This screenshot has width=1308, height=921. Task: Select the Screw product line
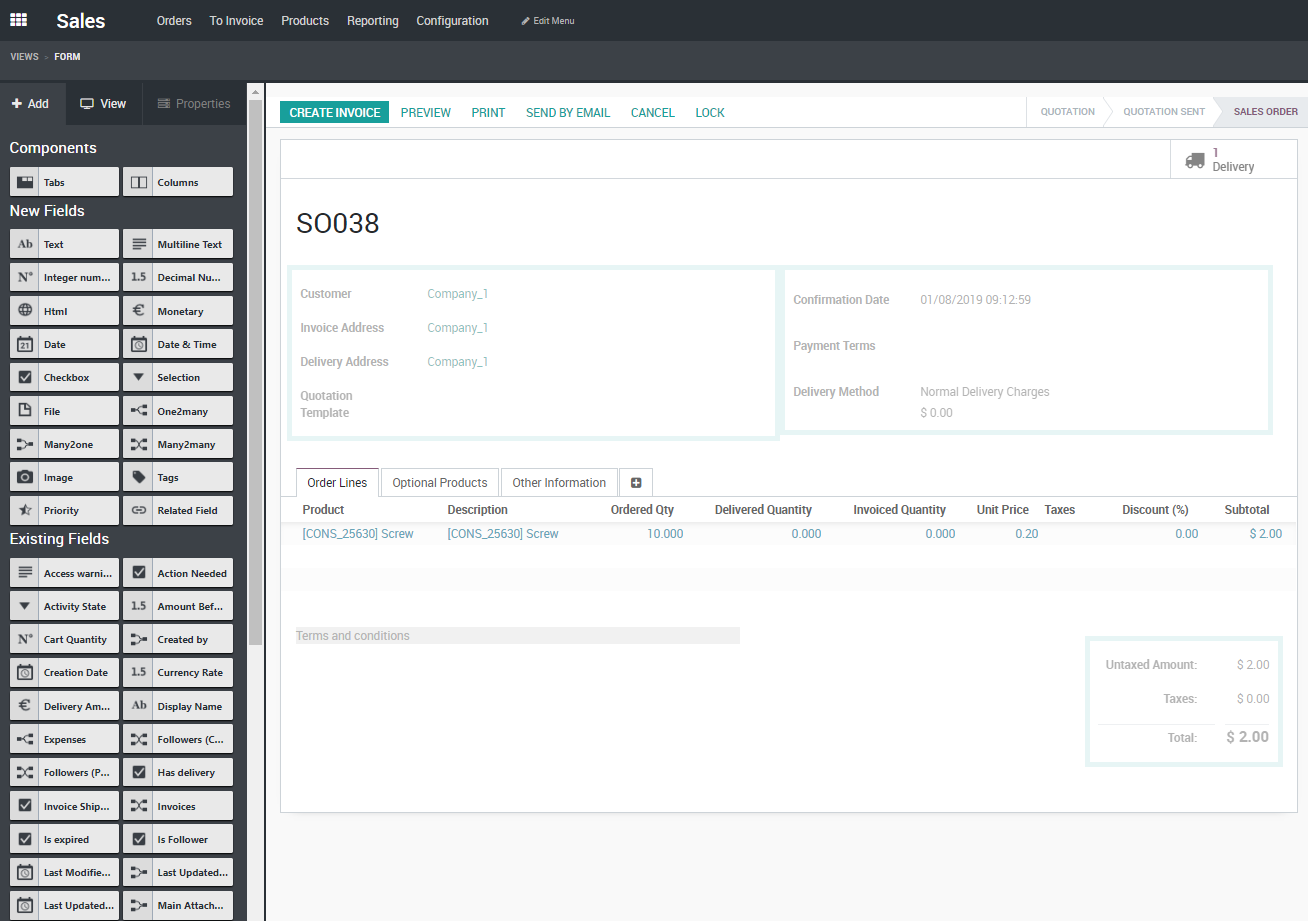click(x=791, y=534)
